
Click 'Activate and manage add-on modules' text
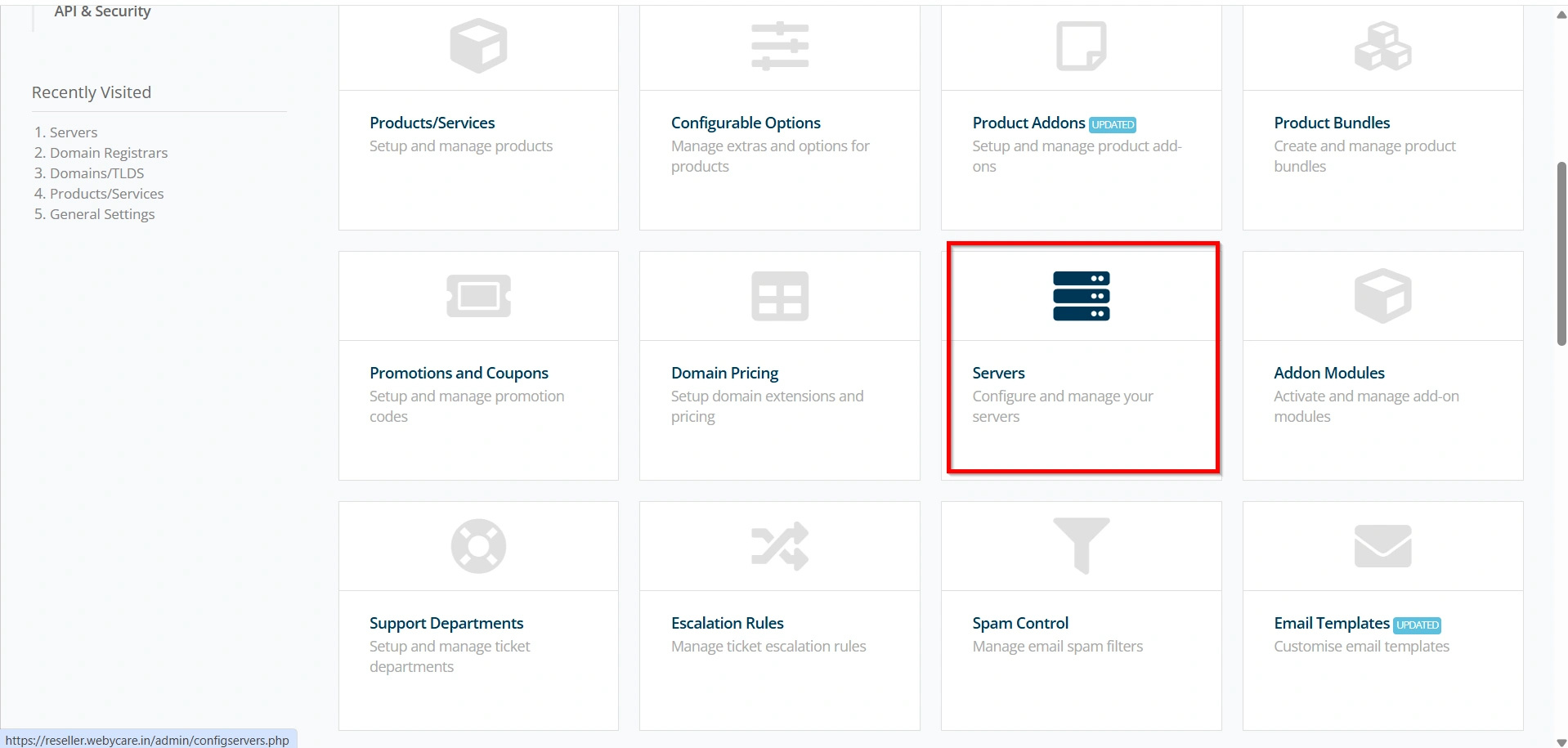pos(1366,406)
